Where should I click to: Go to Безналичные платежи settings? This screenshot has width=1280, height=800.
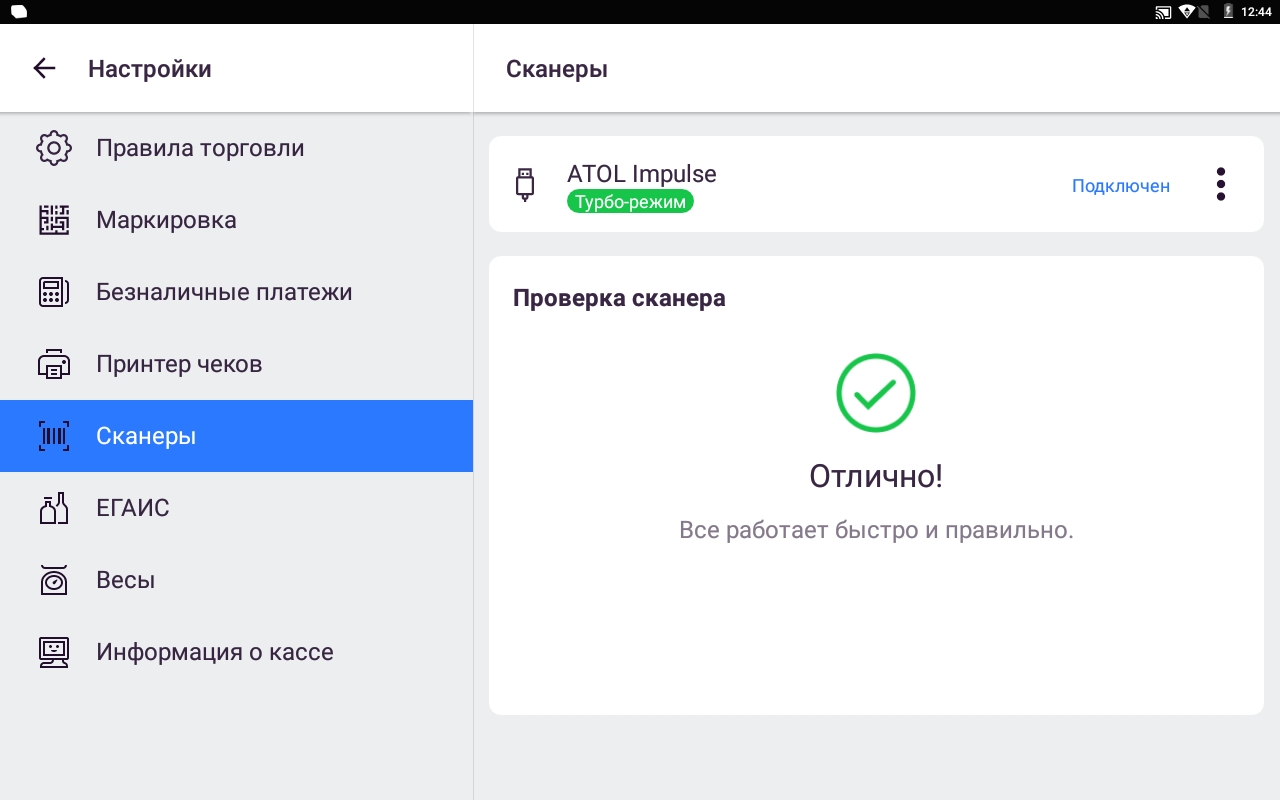point(224,292)
